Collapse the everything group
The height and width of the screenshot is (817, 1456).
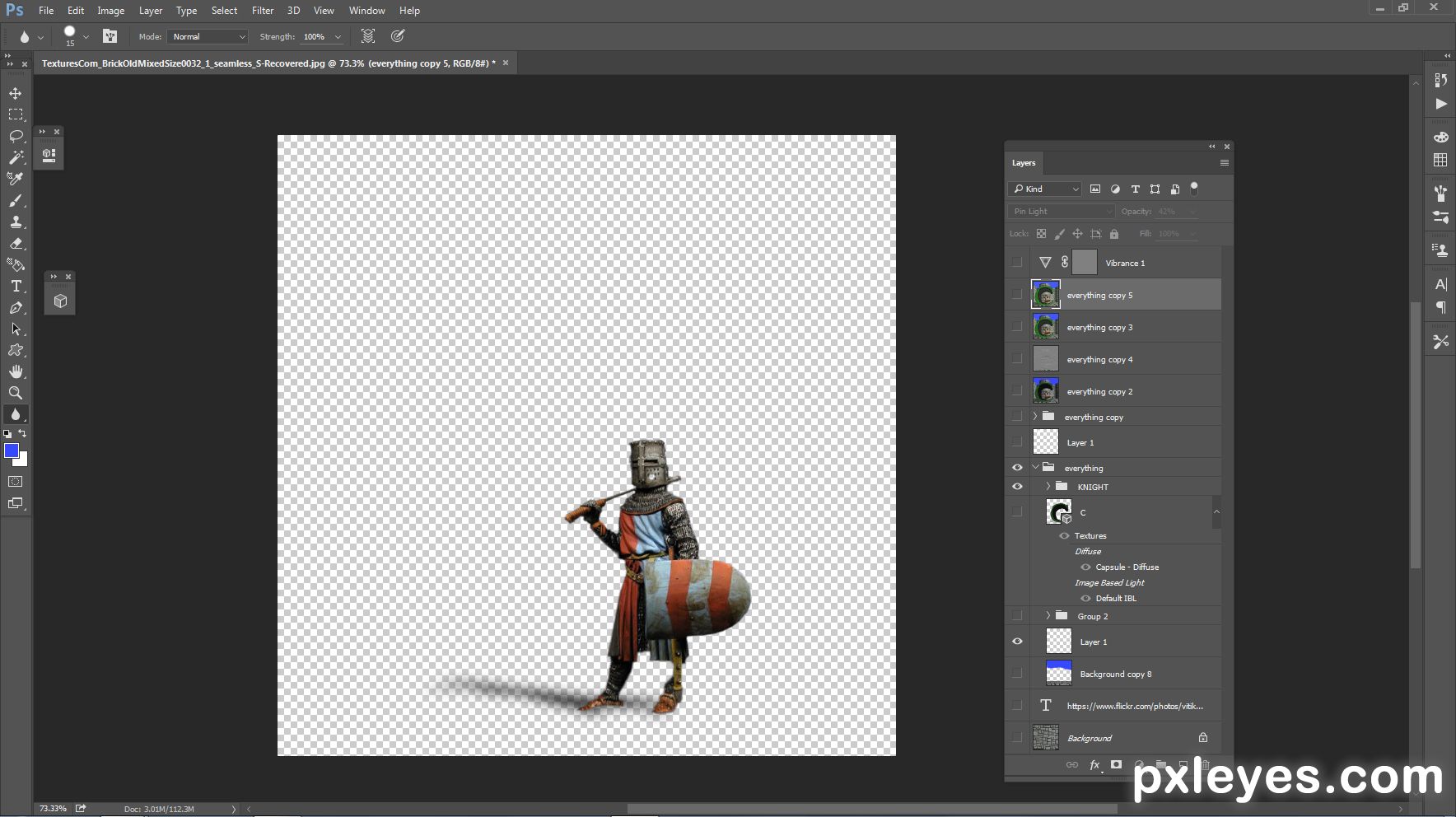pyautogui.click(x=1035, y=467)
